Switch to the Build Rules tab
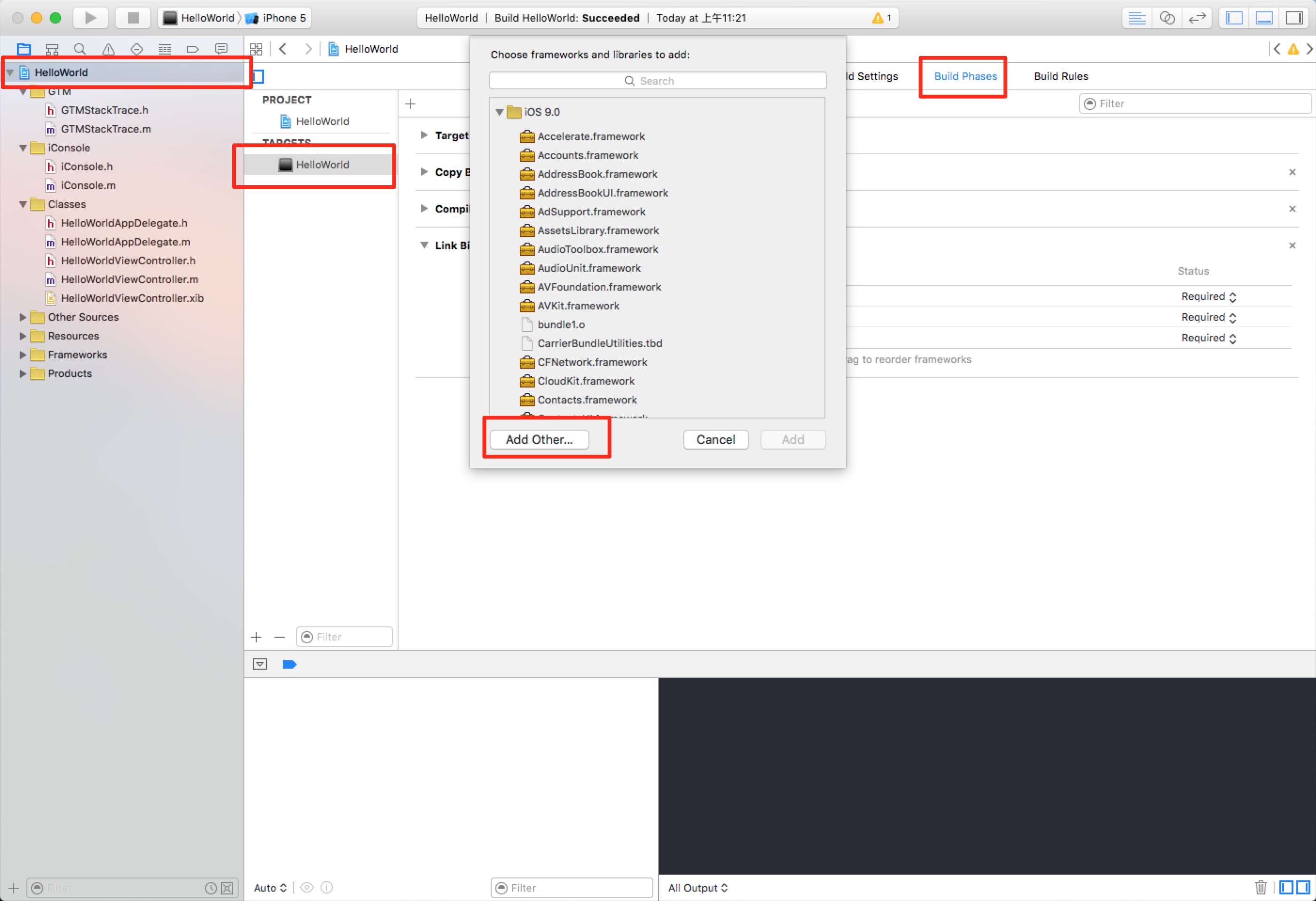1316x901 pixels. 1061,76
